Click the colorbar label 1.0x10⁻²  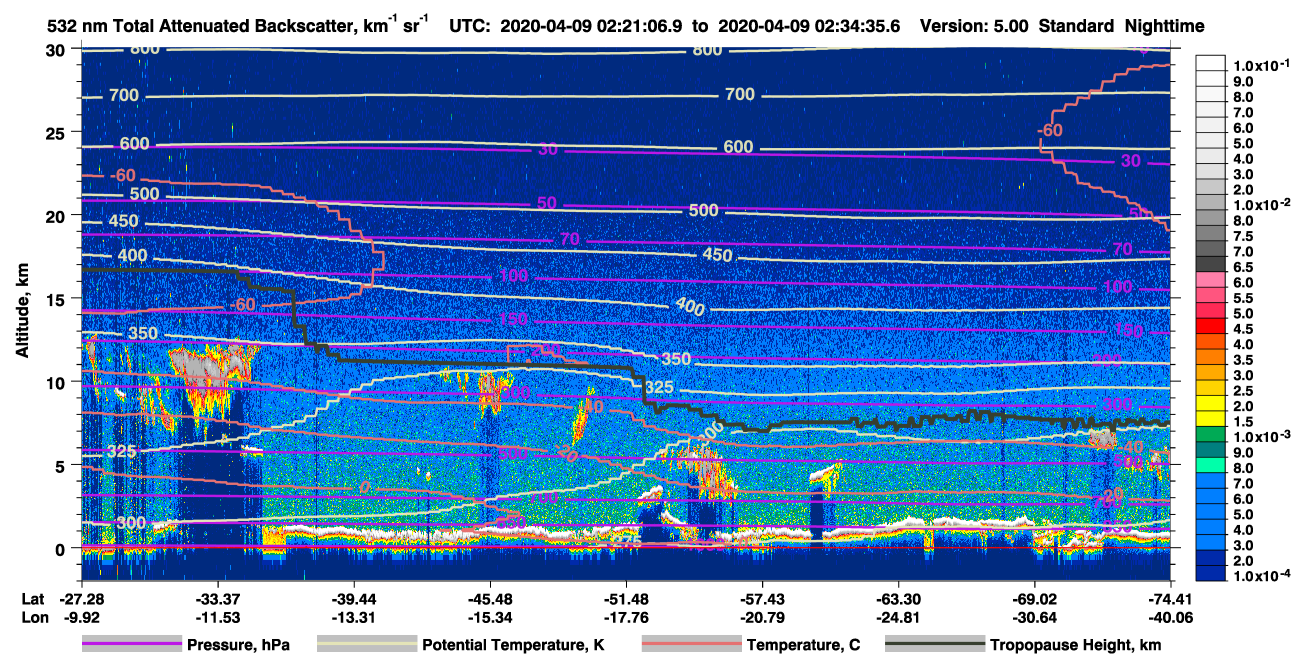1262,204
